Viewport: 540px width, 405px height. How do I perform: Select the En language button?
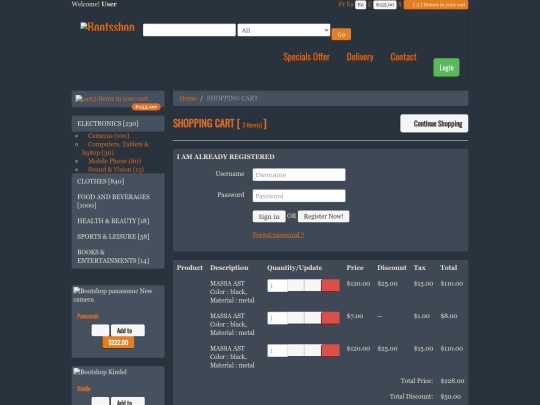361,5
